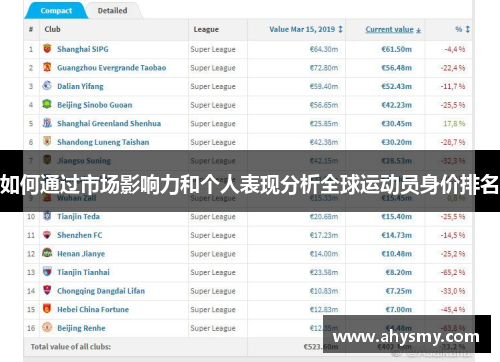The width and height of the screenshot is (500, 362).
Task: Open Hebei China Fortune club page
Action: pos(93,309)
